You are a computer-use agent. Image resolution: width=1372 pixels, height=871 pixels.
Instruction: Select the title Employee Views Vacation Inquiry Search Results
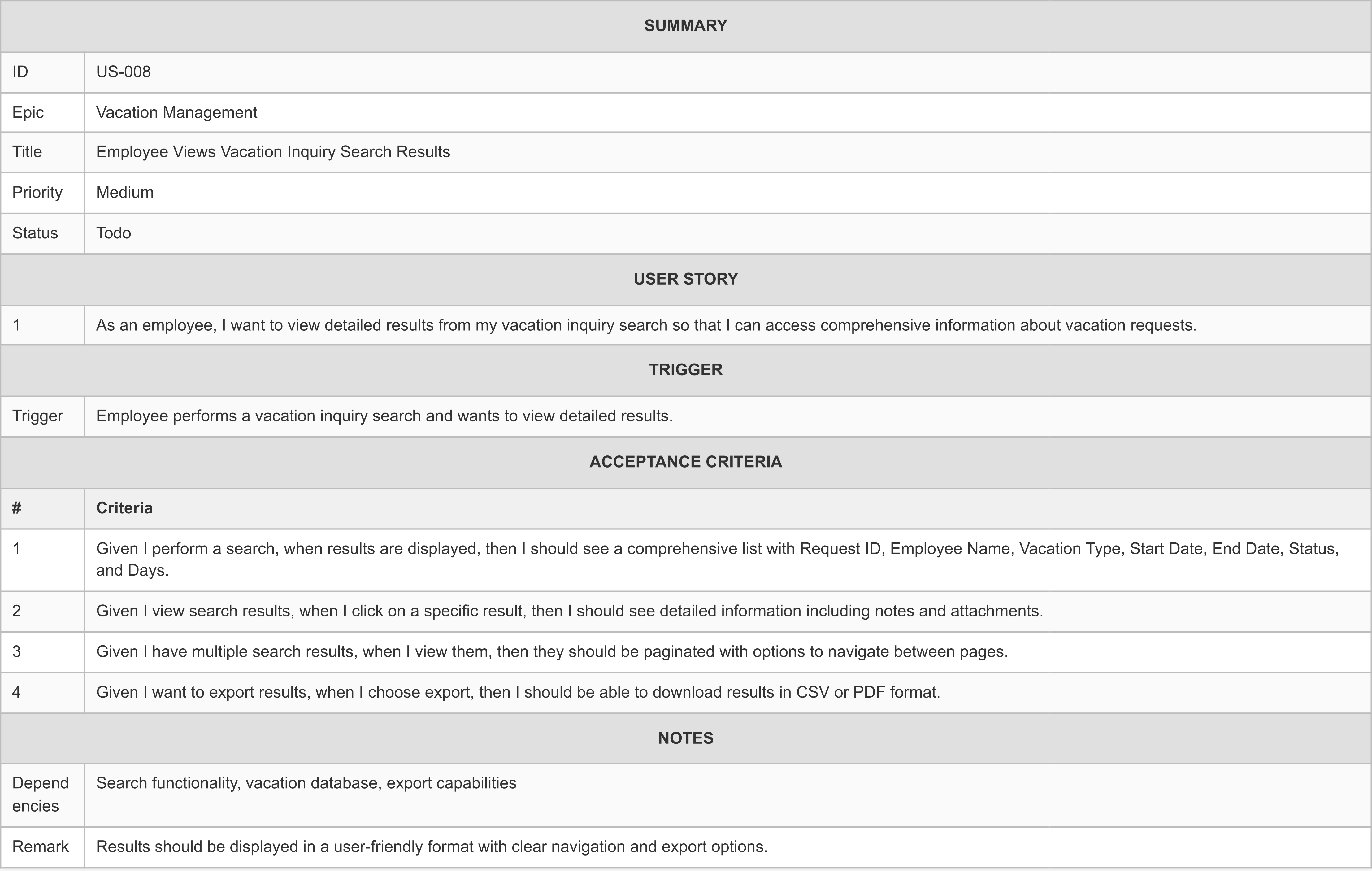tap(273, 152)
